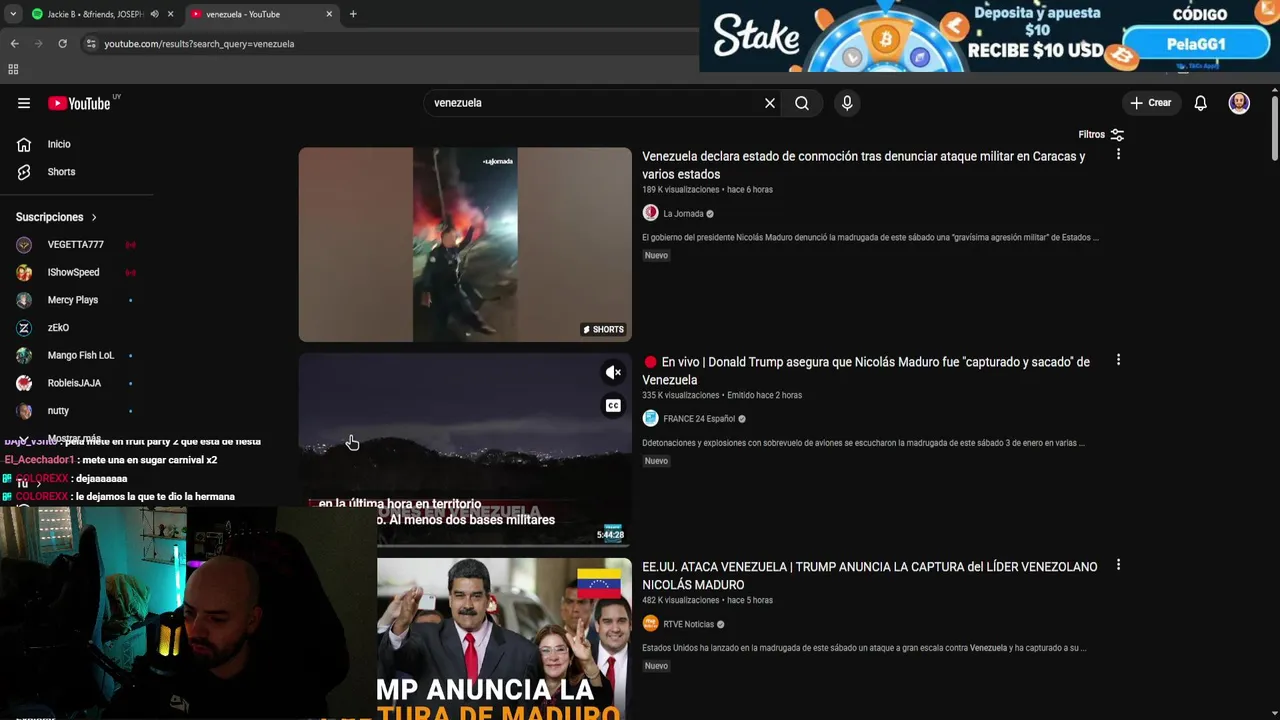
Task: Open the La Jornada Shorts thumbnail
Action: 465,245
